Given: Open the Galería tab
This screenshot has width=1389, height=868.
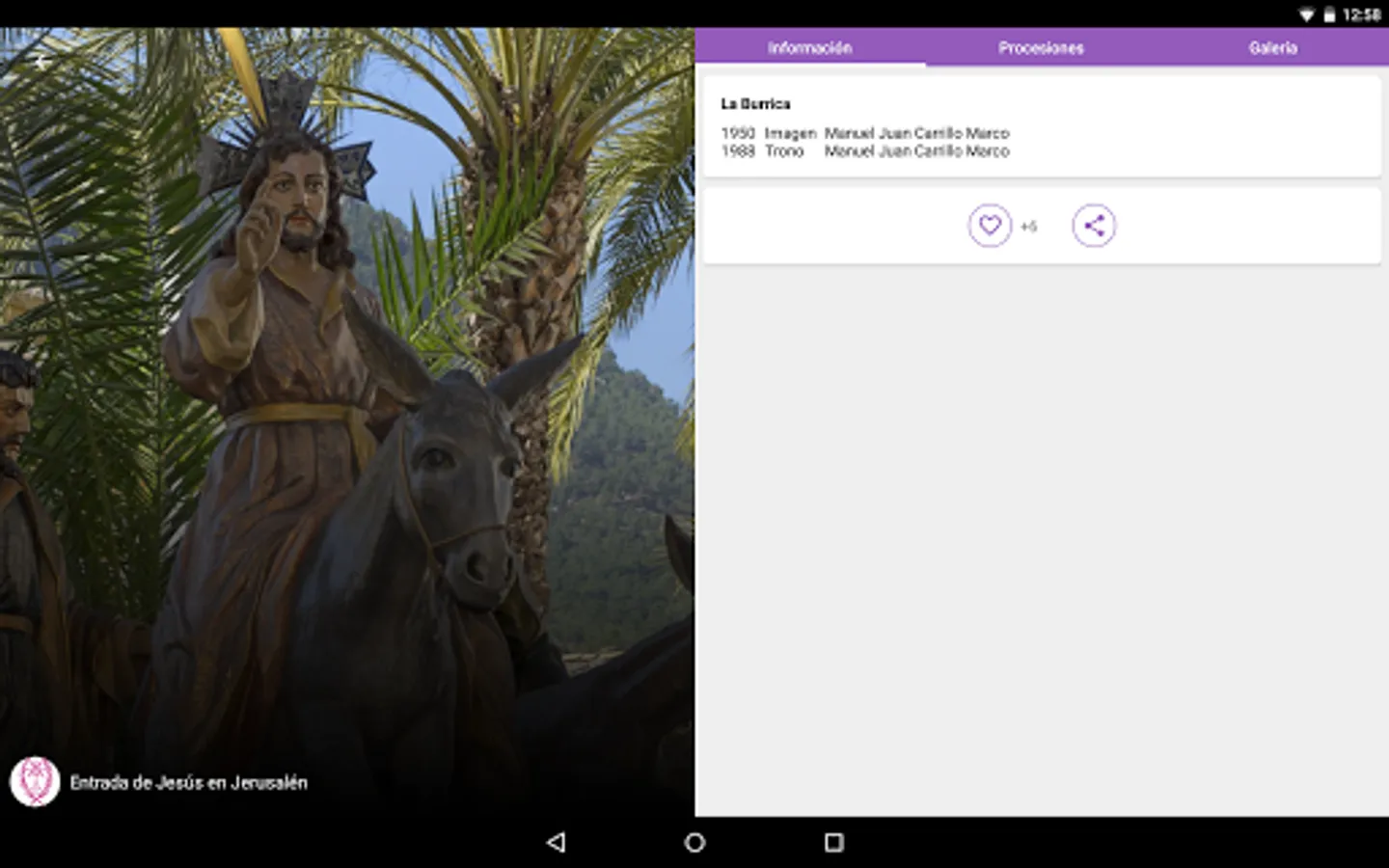Looking at the screenshot, I should tap(1273, 47).
